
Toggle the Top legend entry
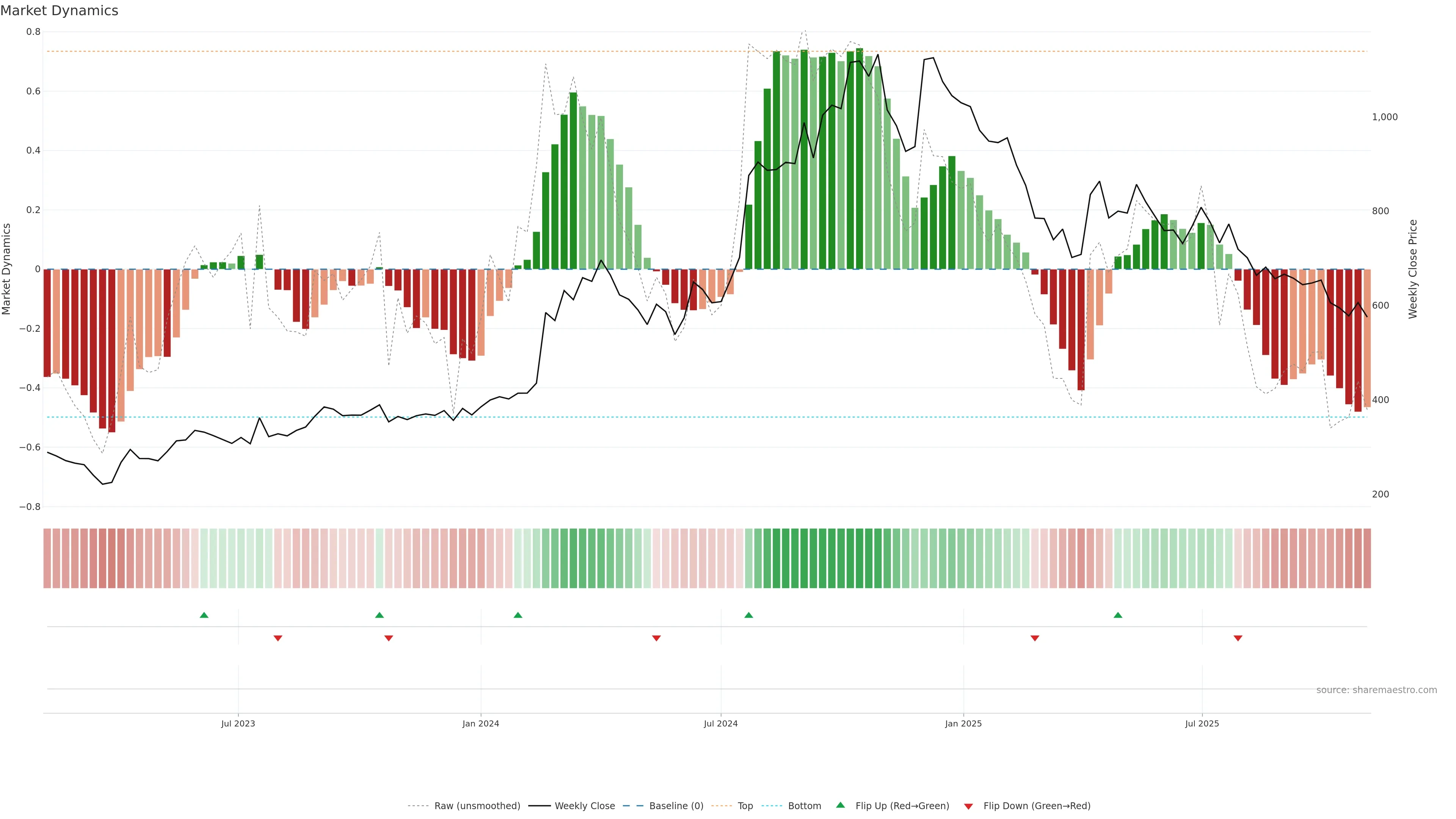[745, 806]
